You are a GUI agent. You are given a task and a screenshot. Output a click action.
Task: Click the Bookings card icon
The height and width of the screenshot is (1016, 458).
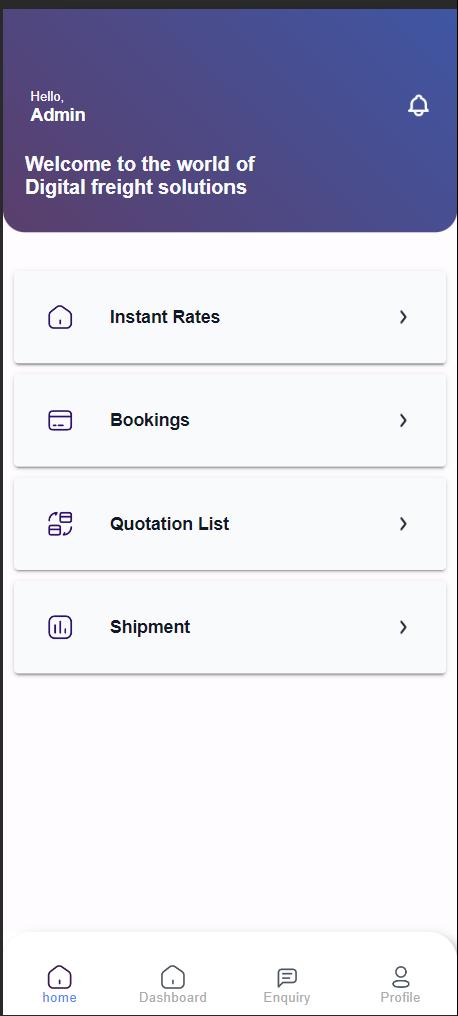pos(60,421)
